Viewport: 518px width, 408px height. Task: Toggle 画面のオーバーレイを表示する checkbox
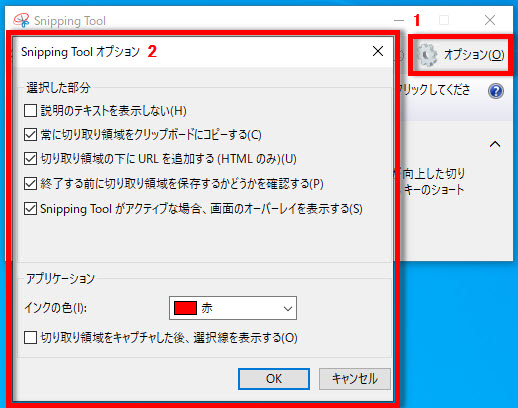[x=30, y=209]
